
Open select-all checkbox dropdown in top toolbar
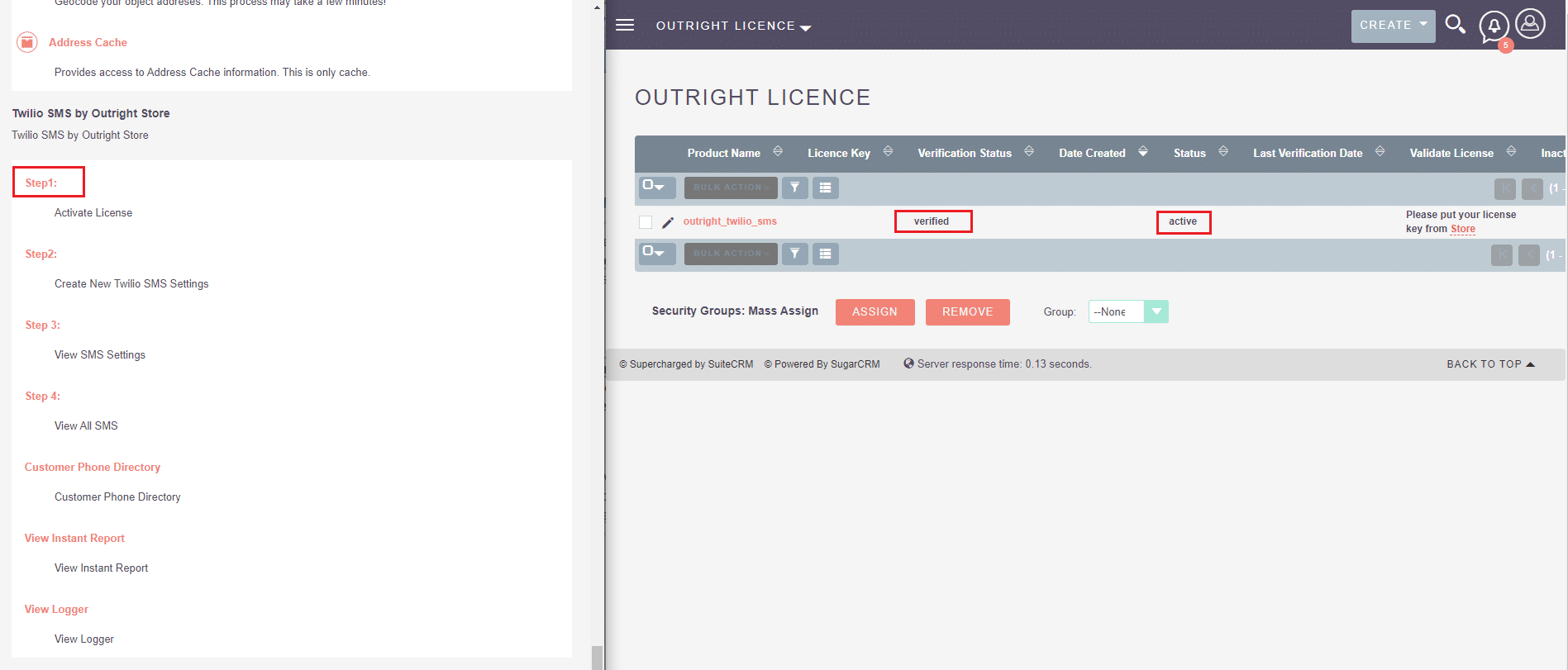click(657, 188)
